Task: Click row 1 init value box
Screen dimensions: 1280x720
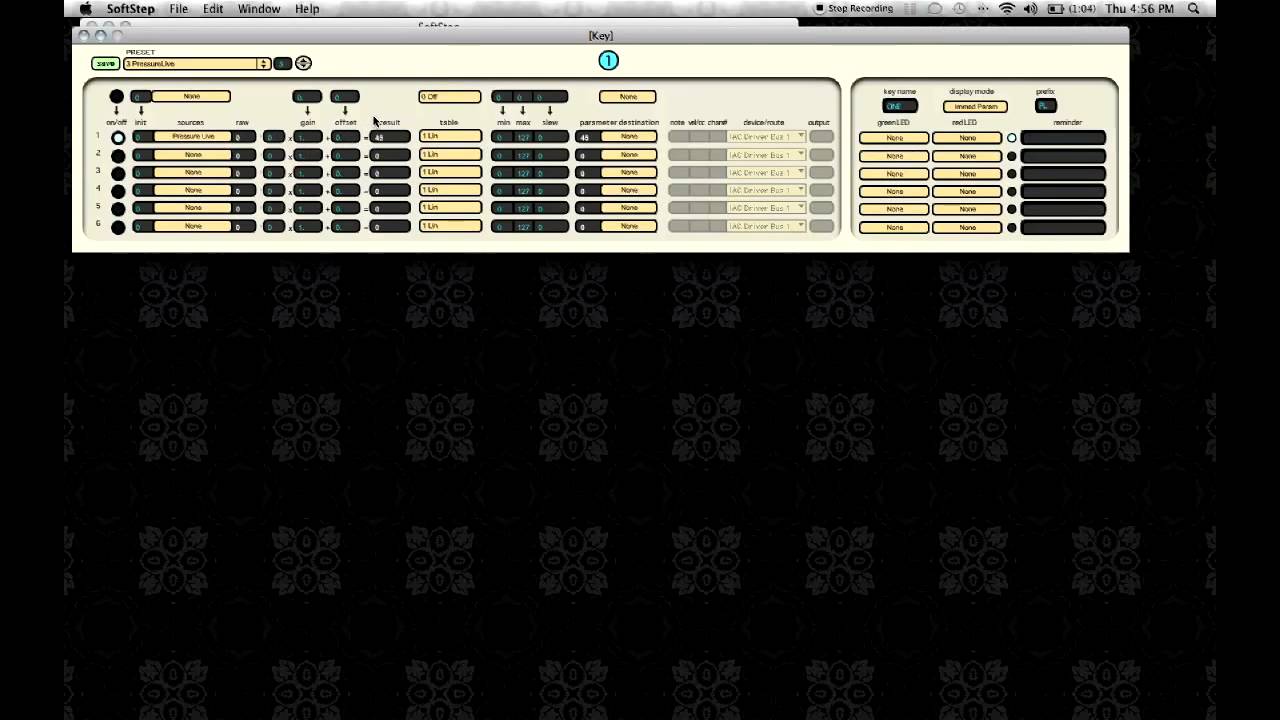Action: point(142,137)
